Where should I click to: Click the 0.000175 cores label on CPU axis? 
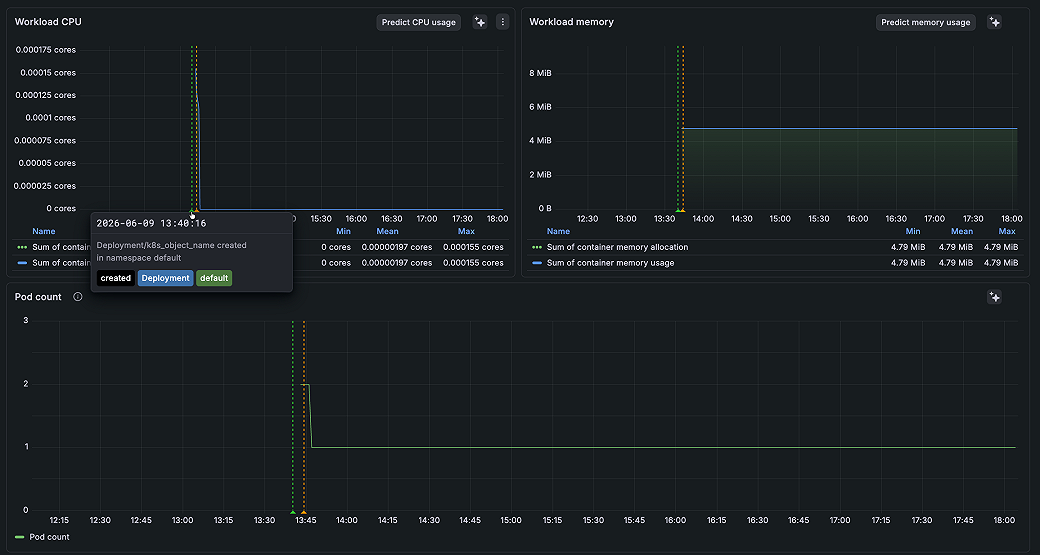pyautogui.click(x=46, y=50)
